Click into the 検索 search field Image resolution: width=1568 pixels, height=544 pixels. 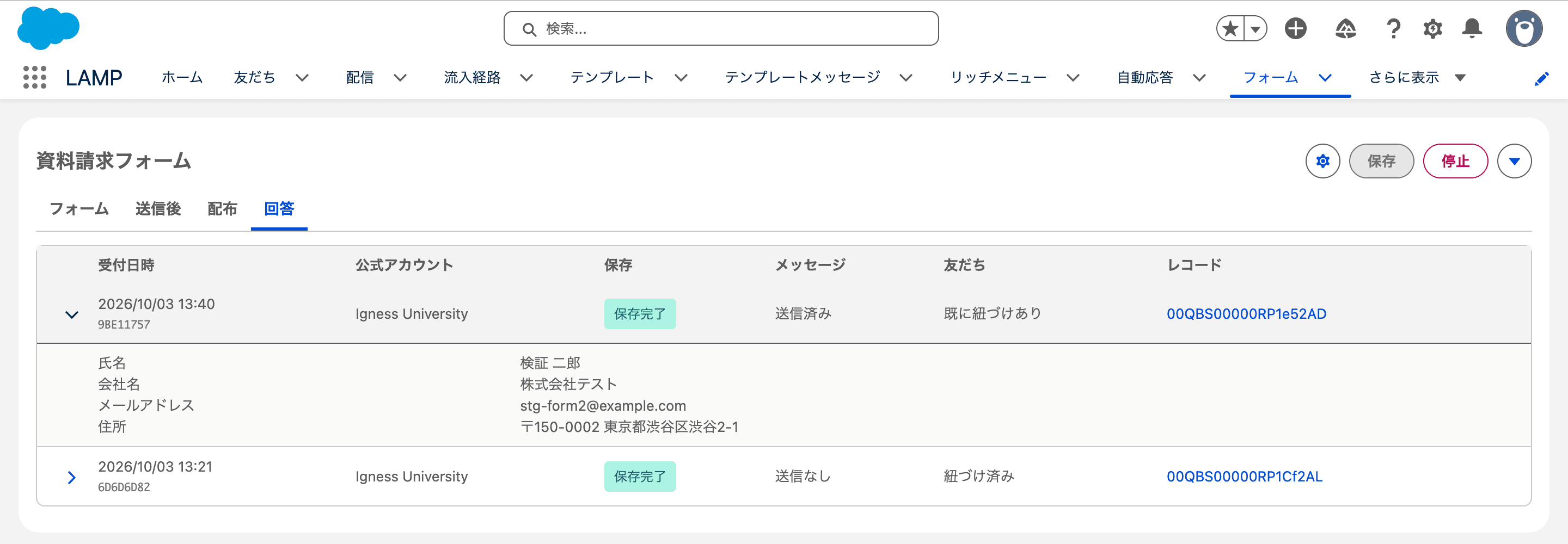[x=721, y=29]
